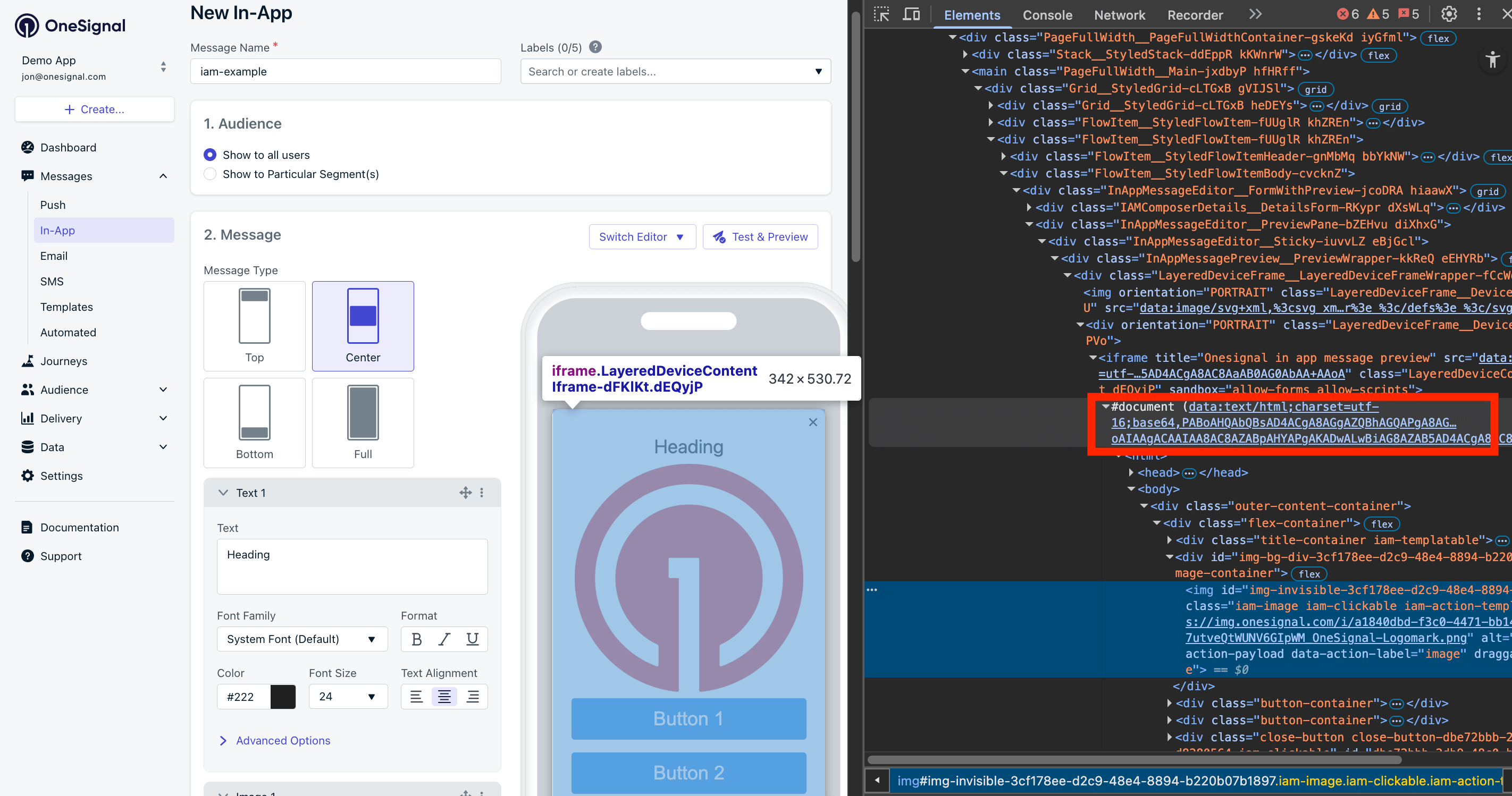Toggle underline text format
Screen dimensions: 1512x796
tap(473, 639)
